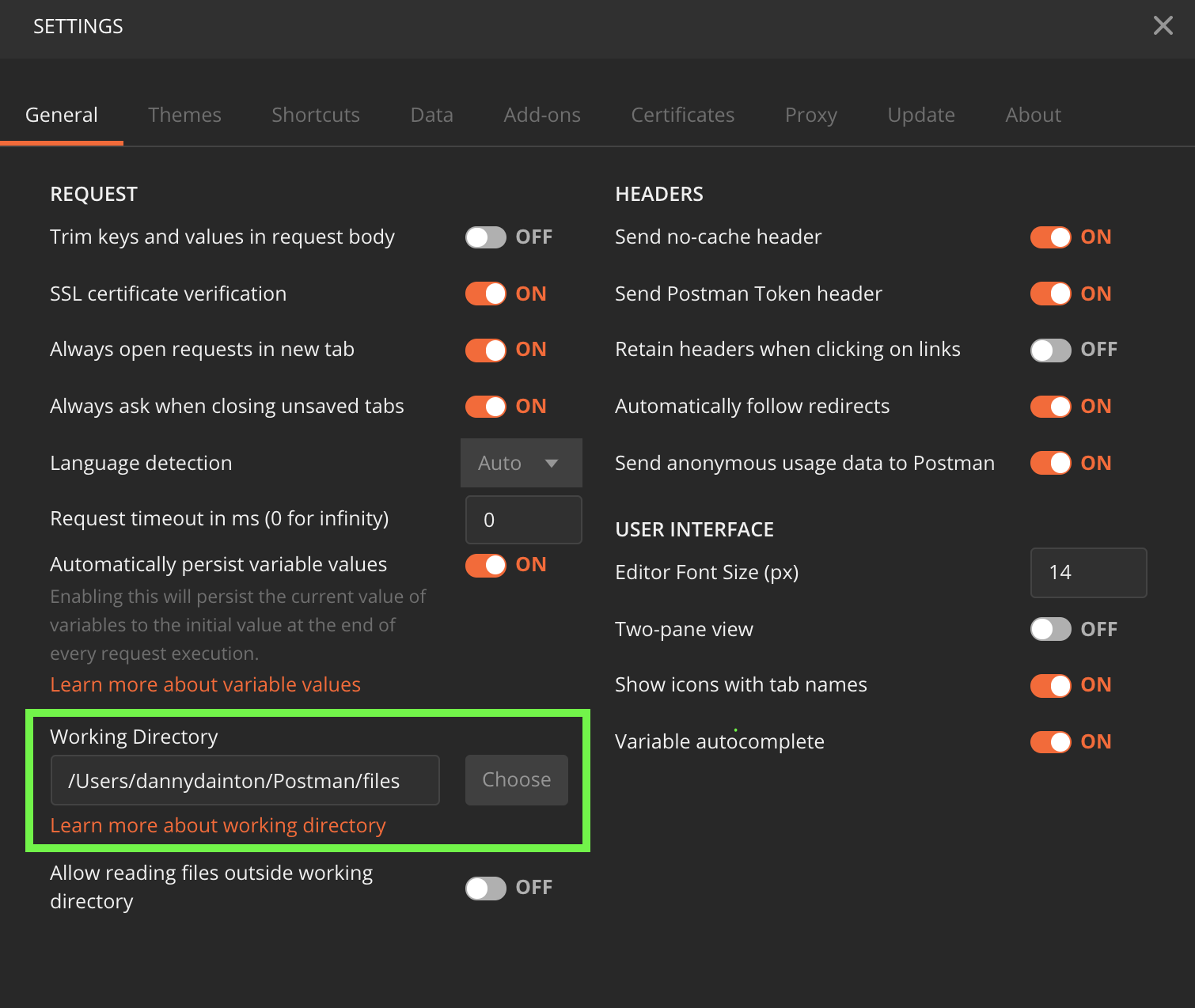Open the Update tab
This screenshot has width=1195, height=1008.
(921, 115)
